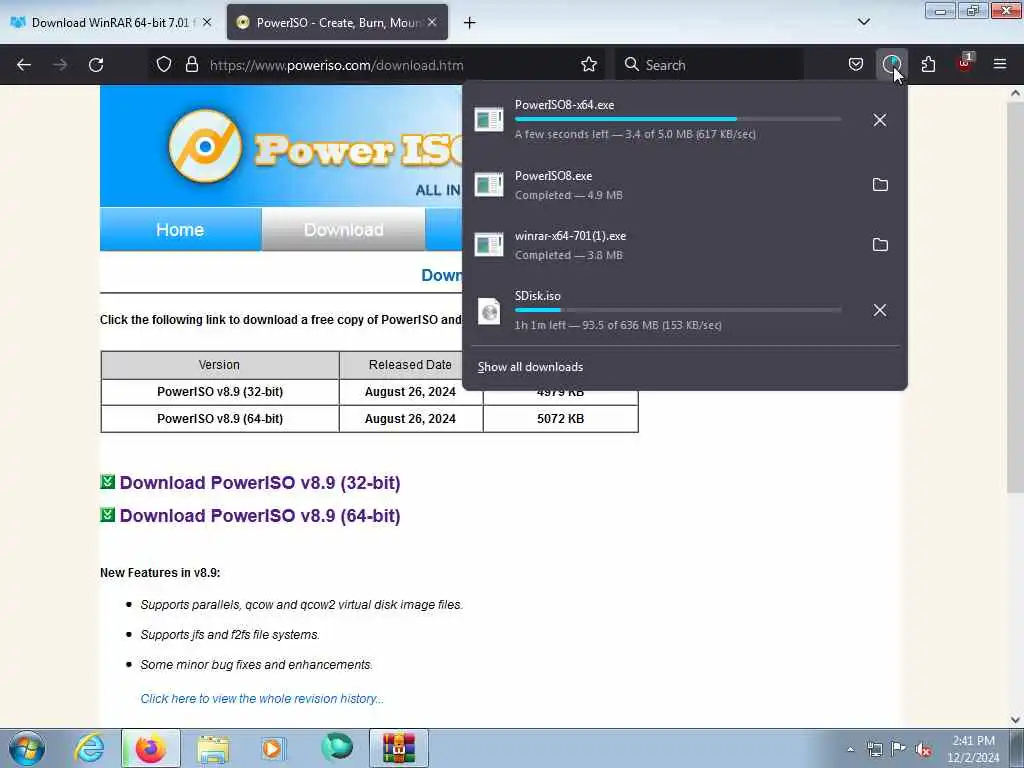
Task: Click the green icon beside 64-bit download
Action: (108, 515)
